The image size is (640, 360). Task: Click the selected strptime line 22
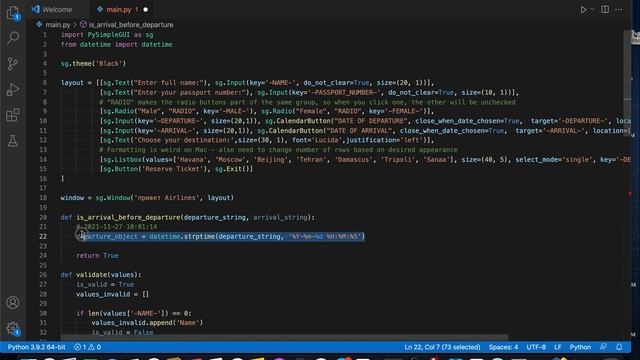coord(220,236)
